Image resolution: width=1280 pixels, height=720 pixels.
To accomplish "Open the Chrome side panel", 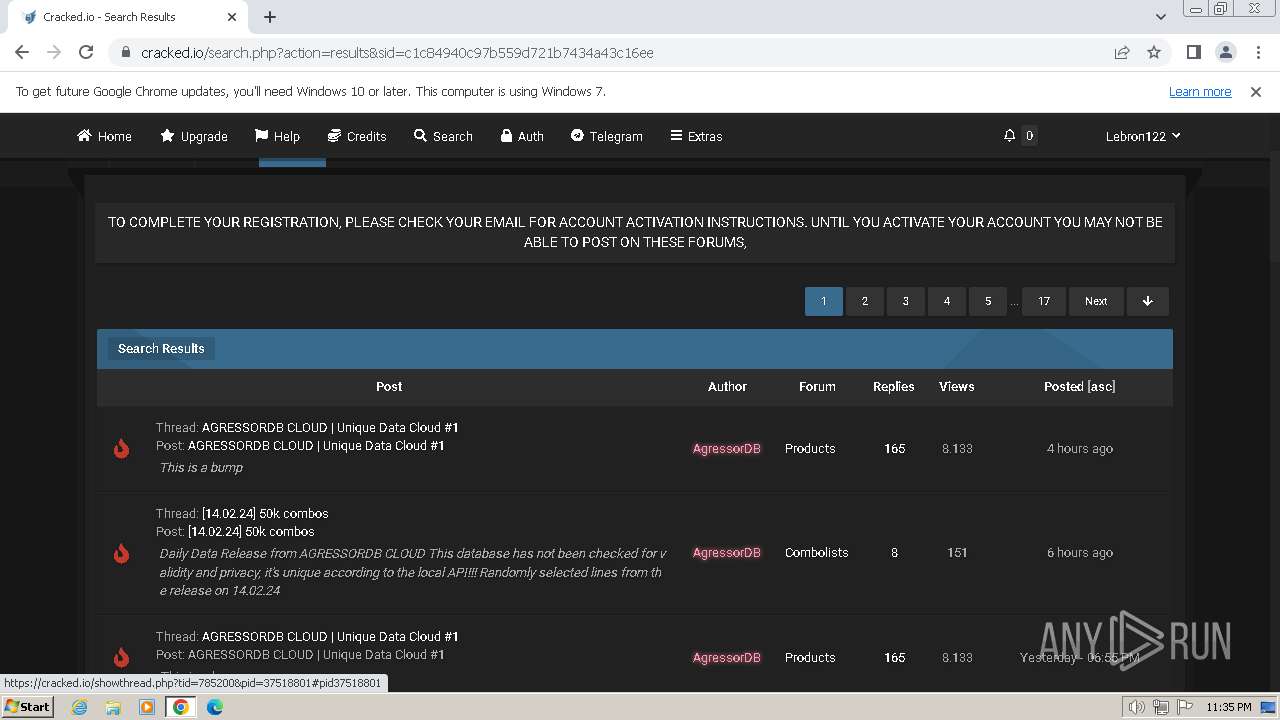I will pyautogui.click(x=1193, y=52).
